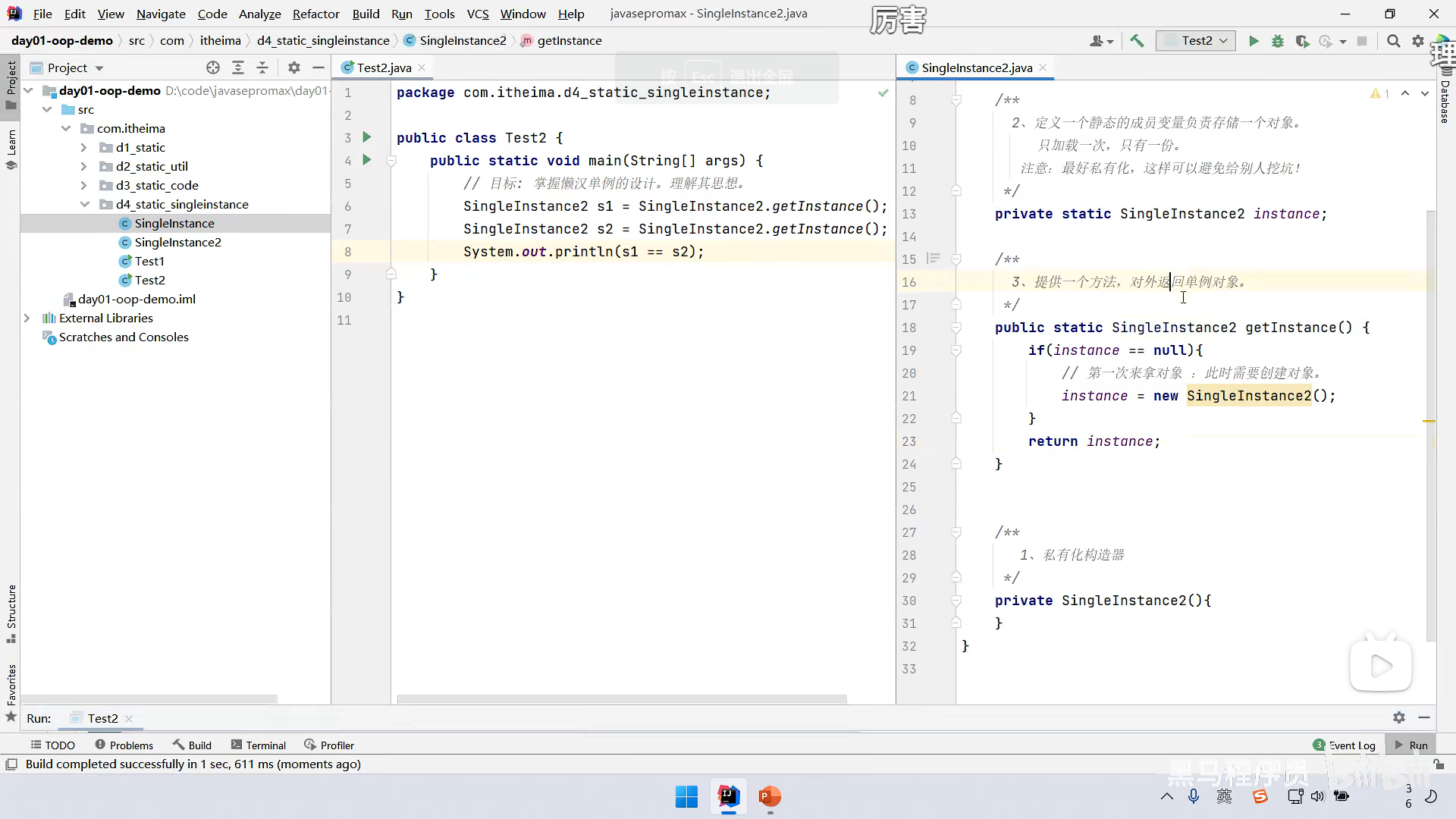Switch to the Test2.java editor tab

(x=384, y=67)
